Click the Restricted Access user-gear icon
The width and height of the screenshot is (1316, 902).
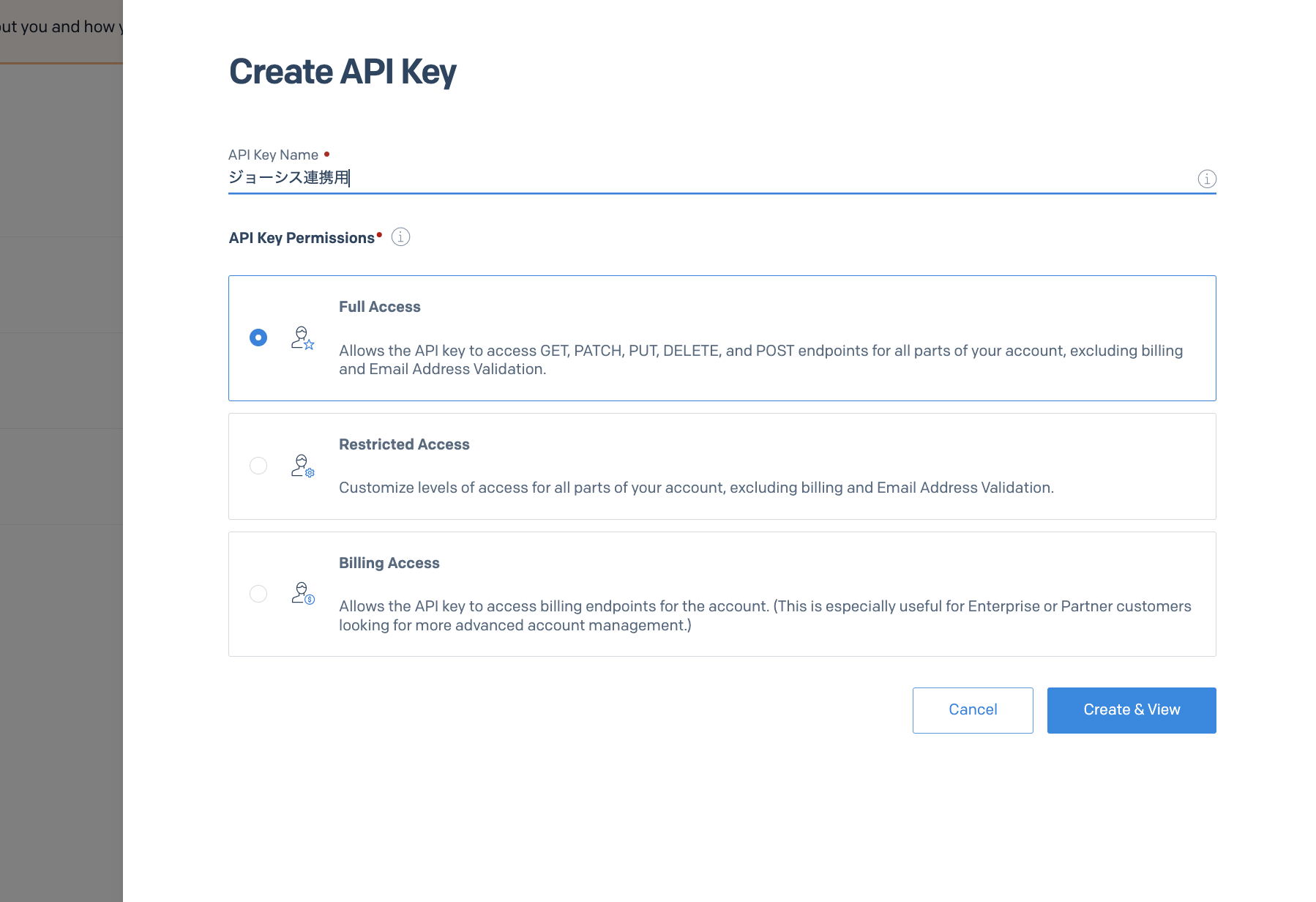(x=302, y=466)
